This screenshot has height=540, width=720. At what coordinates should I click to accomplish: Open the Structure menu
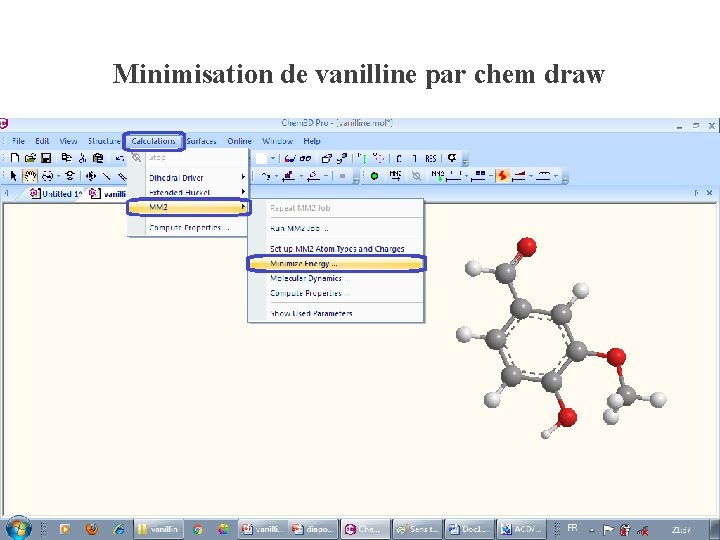pos(104,141)
